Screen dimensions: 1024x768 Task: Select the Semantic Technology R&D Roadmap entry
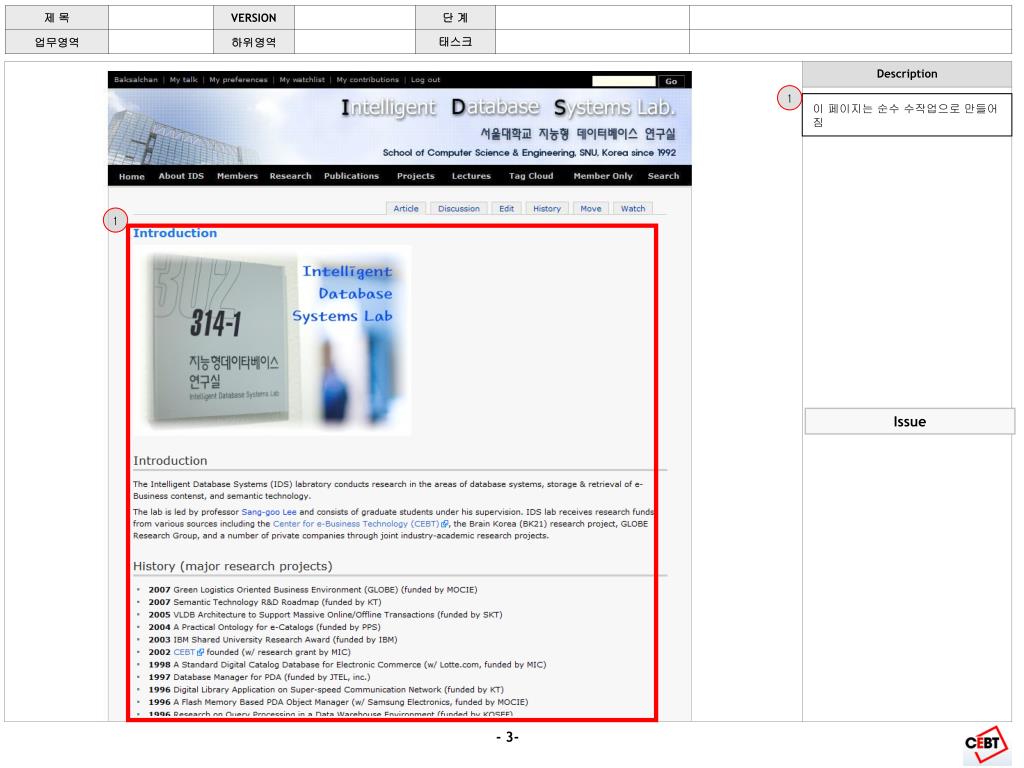coord(264,602)
